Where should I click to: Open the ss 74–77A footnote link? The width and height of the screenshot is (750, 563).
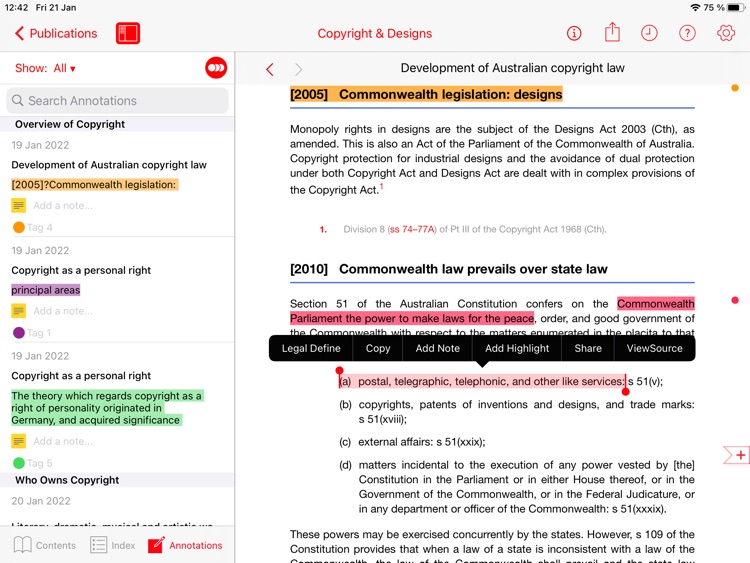pos(412,229)
